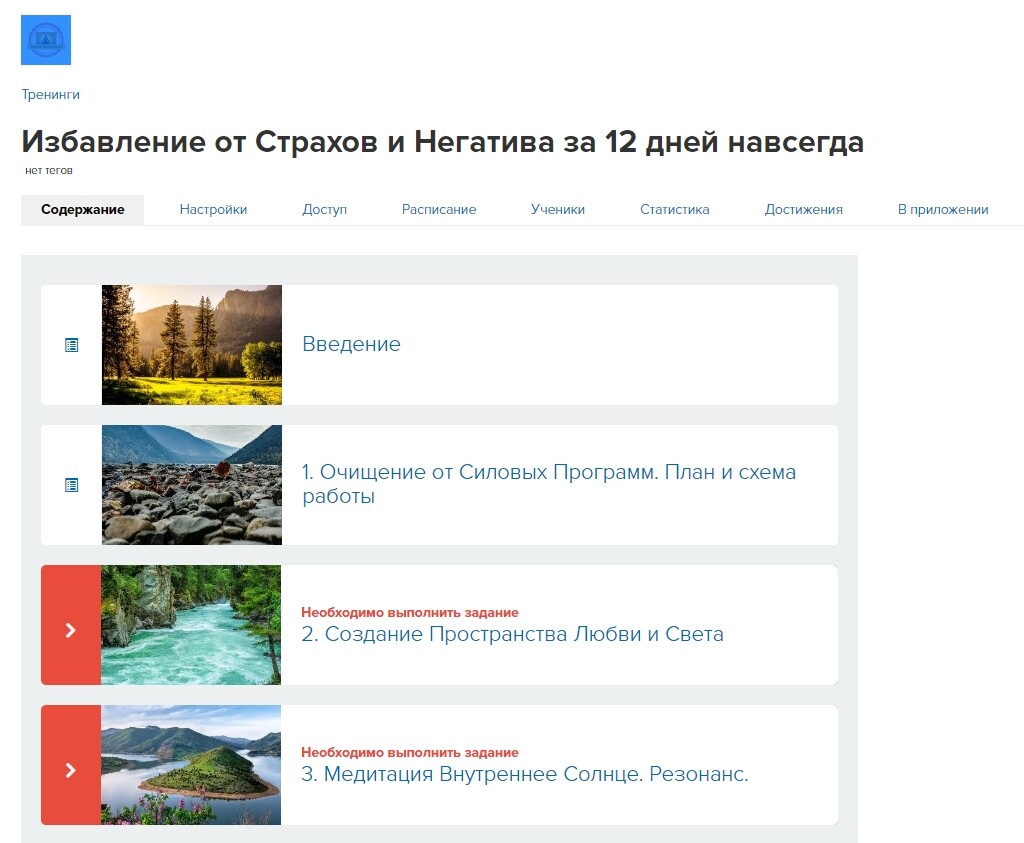
Task: Switch to the Достижения tab
Action: [803, 210]
